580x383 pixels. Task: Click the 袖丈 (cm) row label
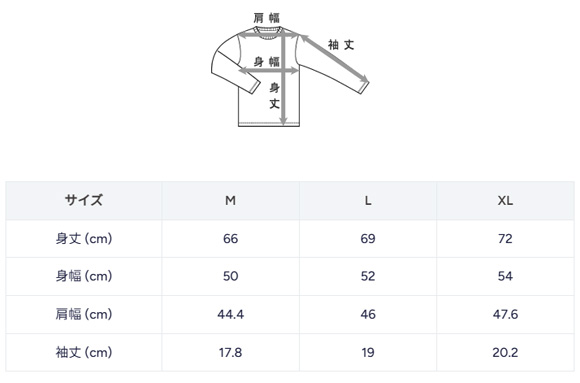pos(84,352)
